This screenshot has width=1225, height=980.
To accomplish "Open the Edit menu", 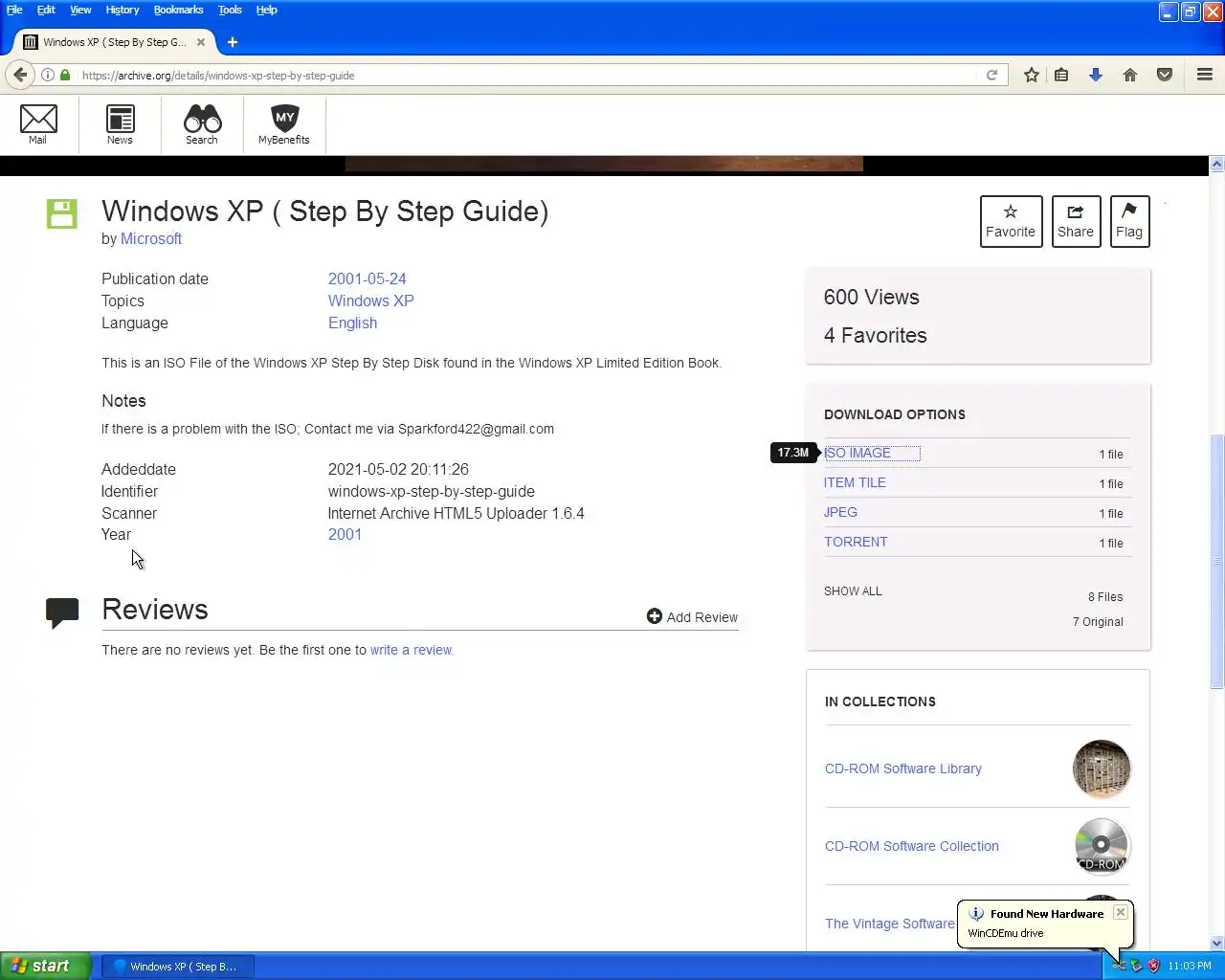I will [46, 10].
